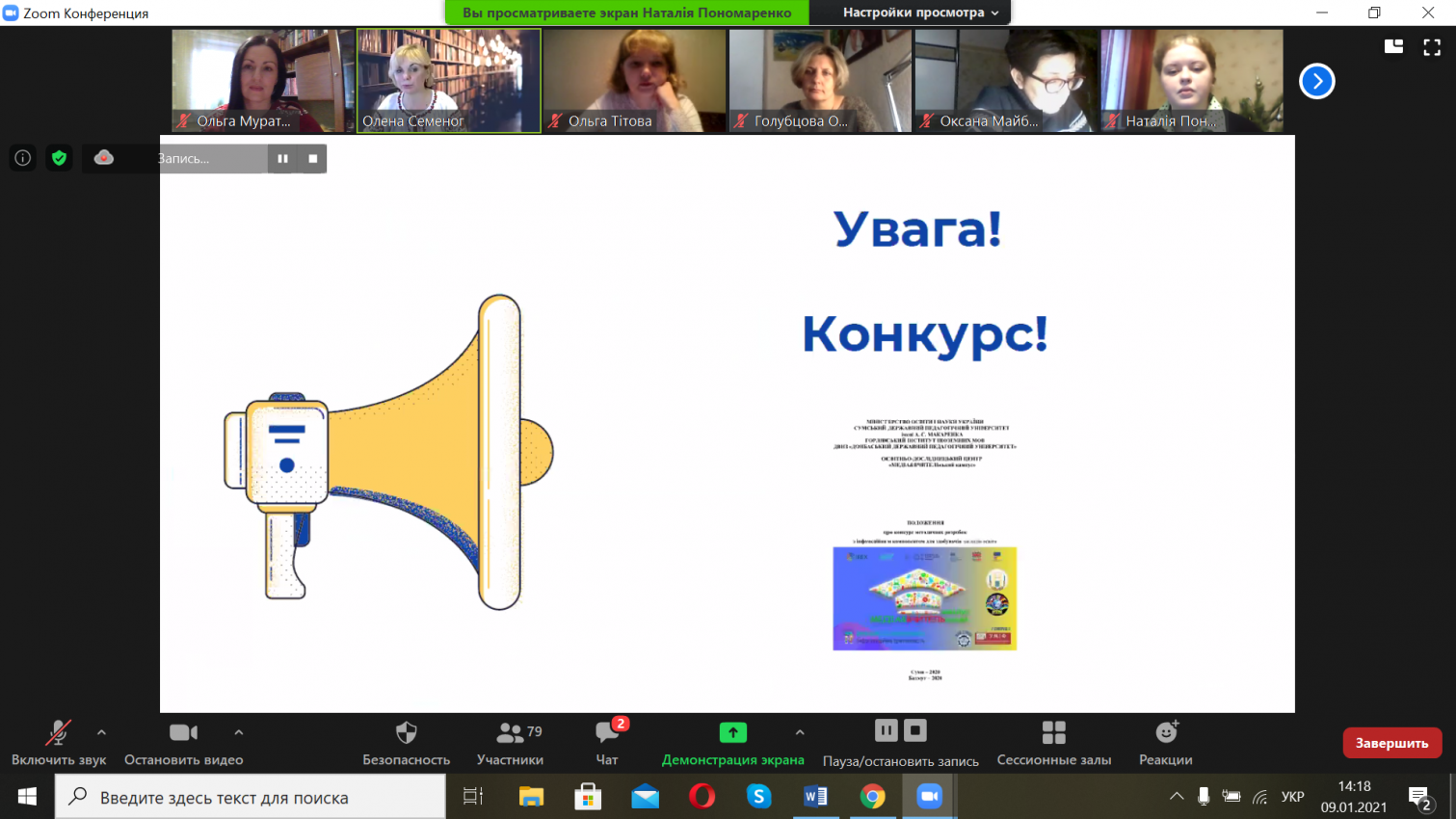Select Оксана Майб... video thumbnail

tap(1006, 81)
